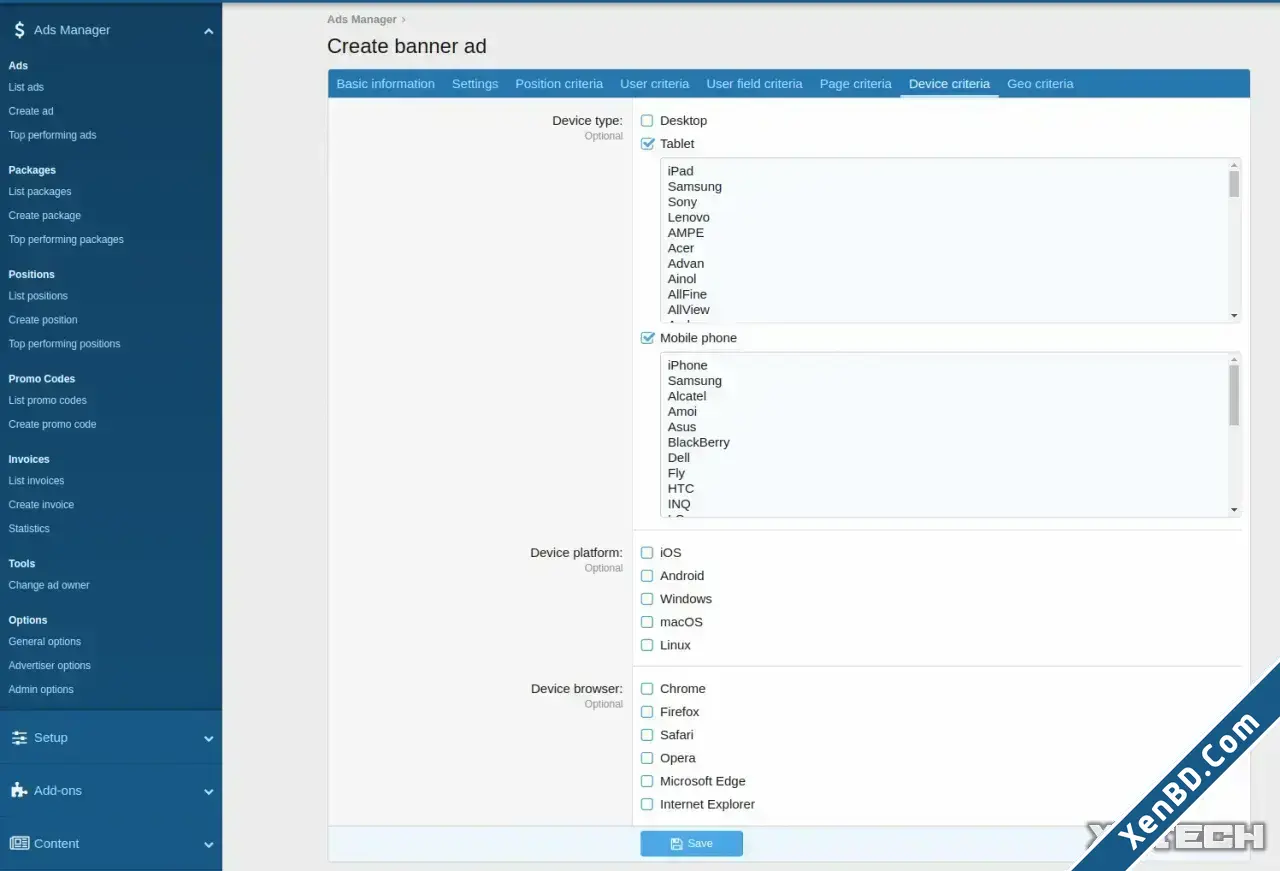1280x871 pixels.
Task: Check the Microsoft Edge browser checkbox
Action: (x=647, y=781)
